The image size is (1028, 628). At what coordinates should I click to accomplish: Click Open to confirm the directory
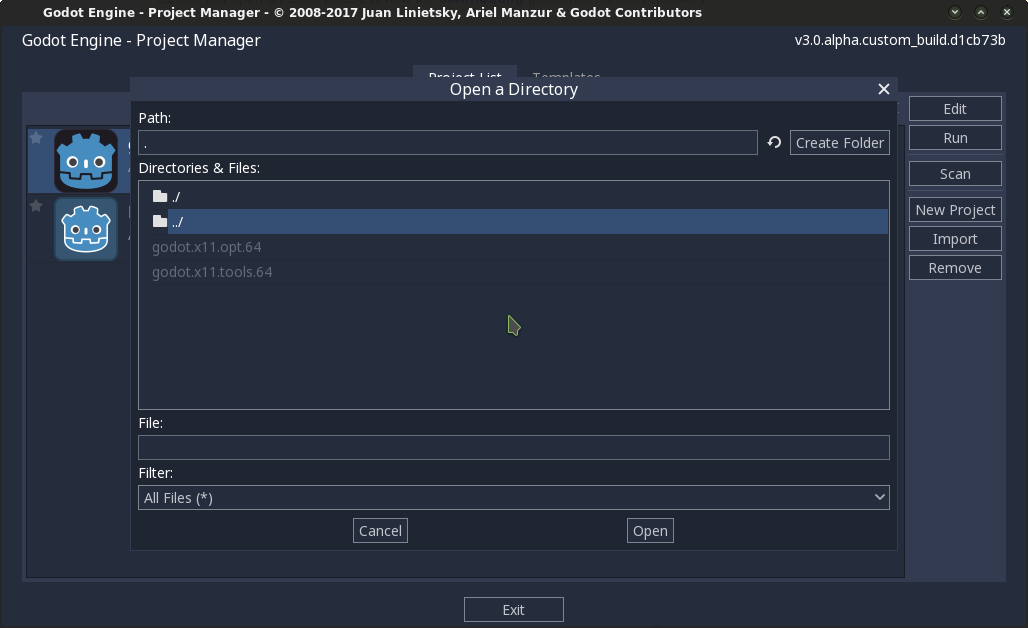coord(650,530)
